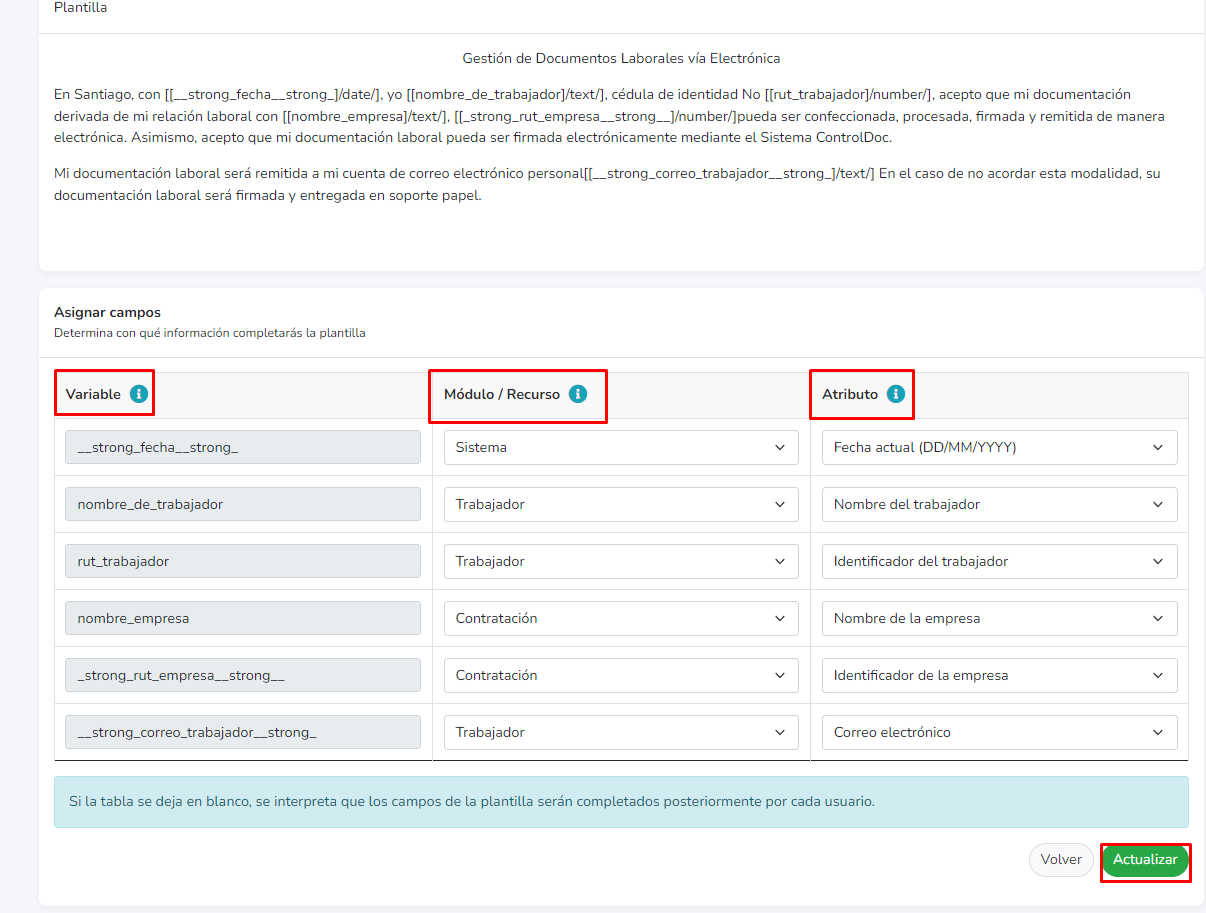Open the Sistema module dropdown
Image resolution: width=1206 pixels, height=913 pixels.
pos(621,447)
